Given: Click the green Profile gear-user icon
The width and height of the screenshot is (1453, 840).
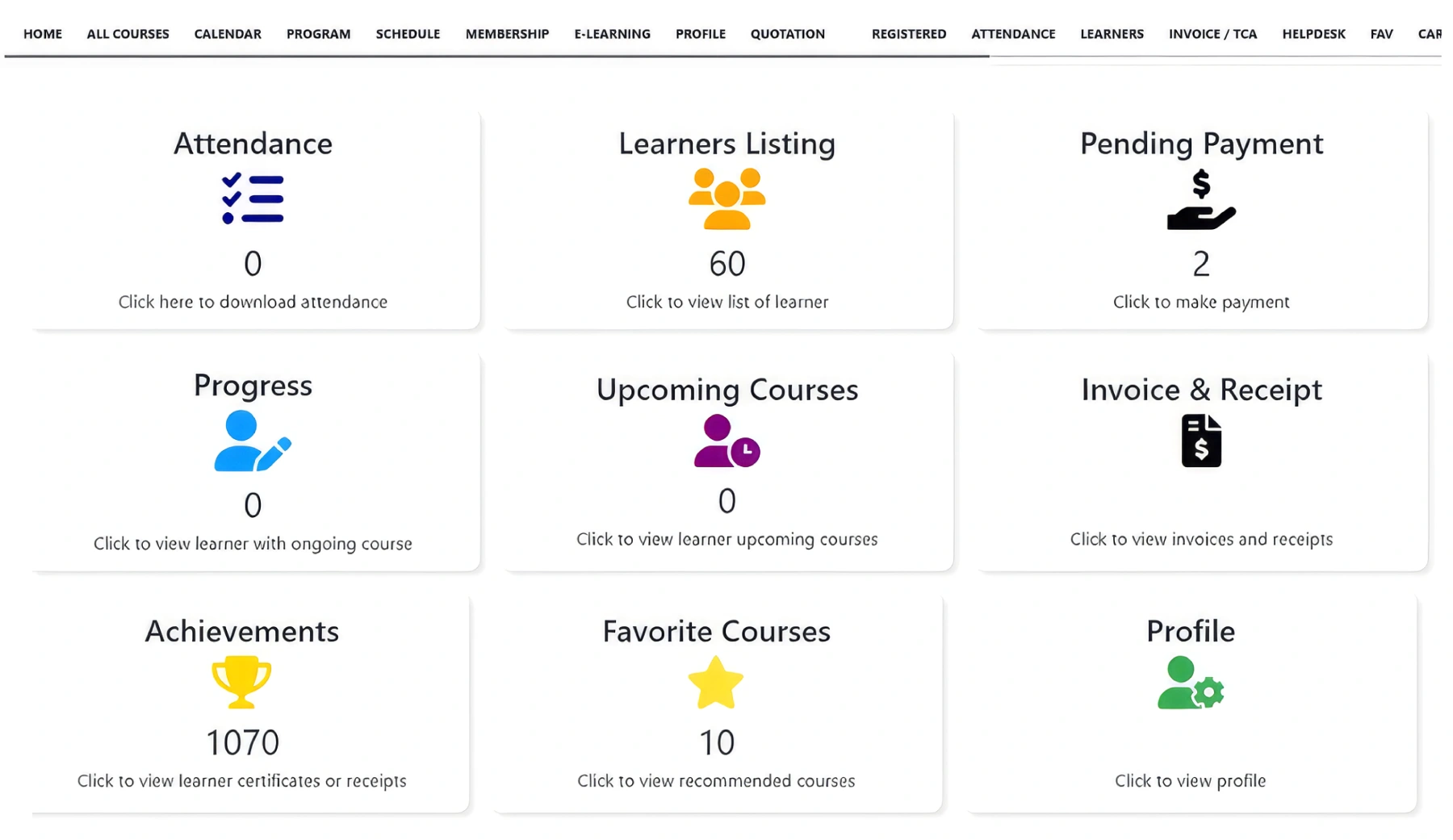Looking at the screenshot, I should (1191, 683).
